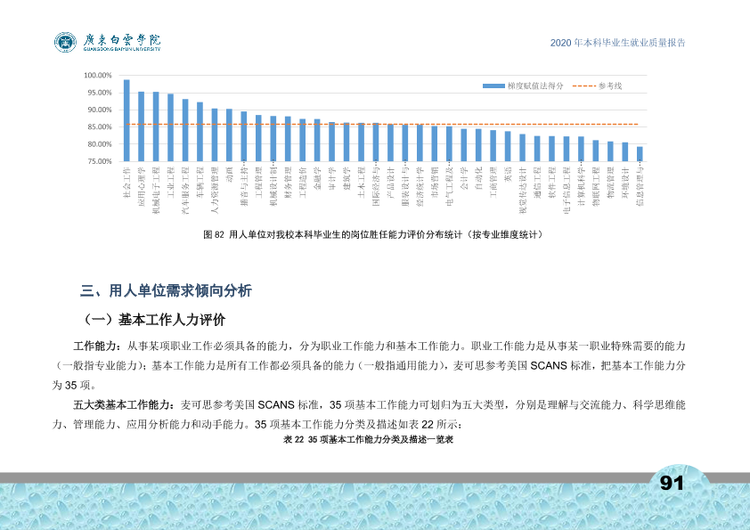Click the shortest bar at chart's right end

pos(640,154)
